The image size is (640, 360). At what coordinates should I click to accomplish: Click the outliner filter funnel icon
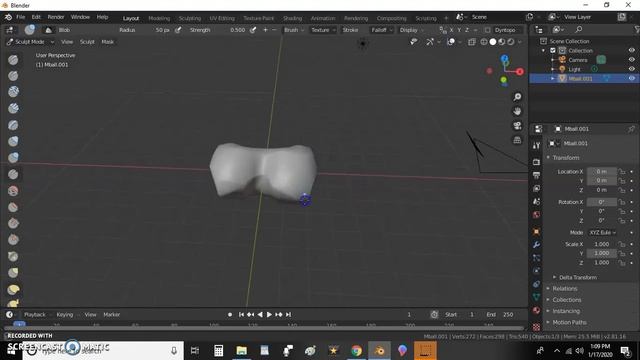click(x=637, y=29)
